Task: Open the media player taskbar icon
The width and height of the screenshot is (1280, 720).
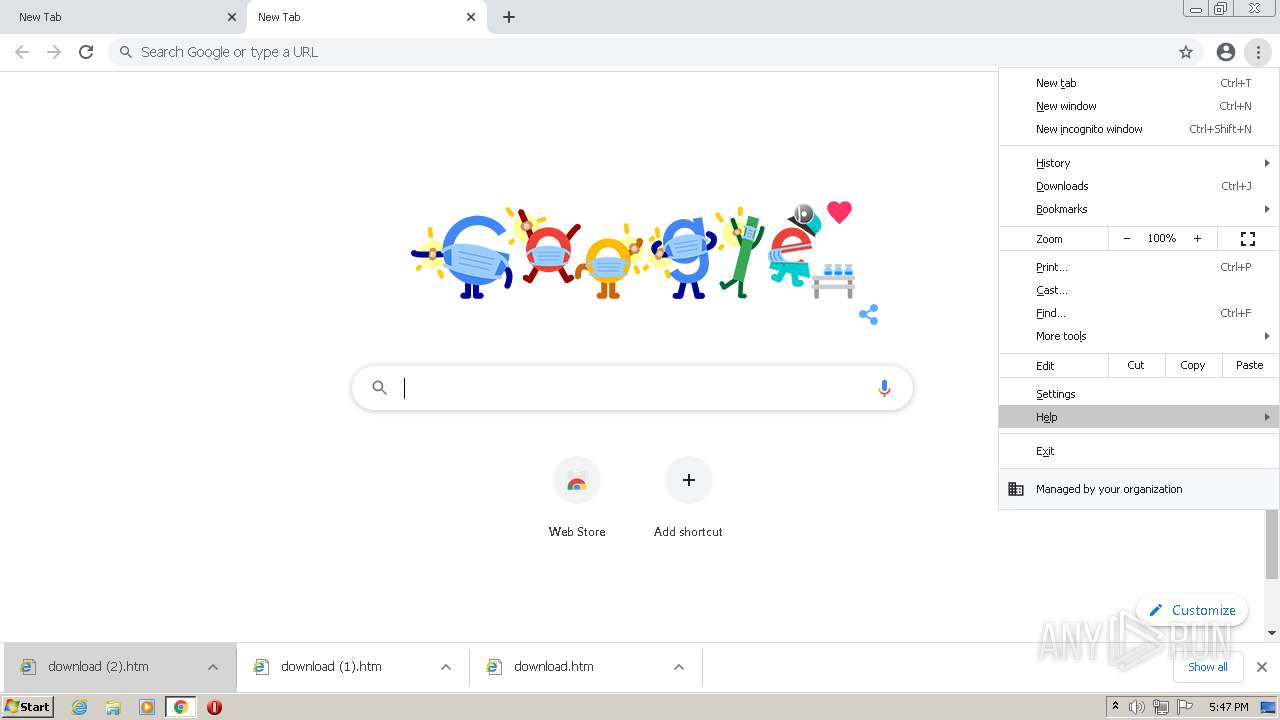Action: 147,707
